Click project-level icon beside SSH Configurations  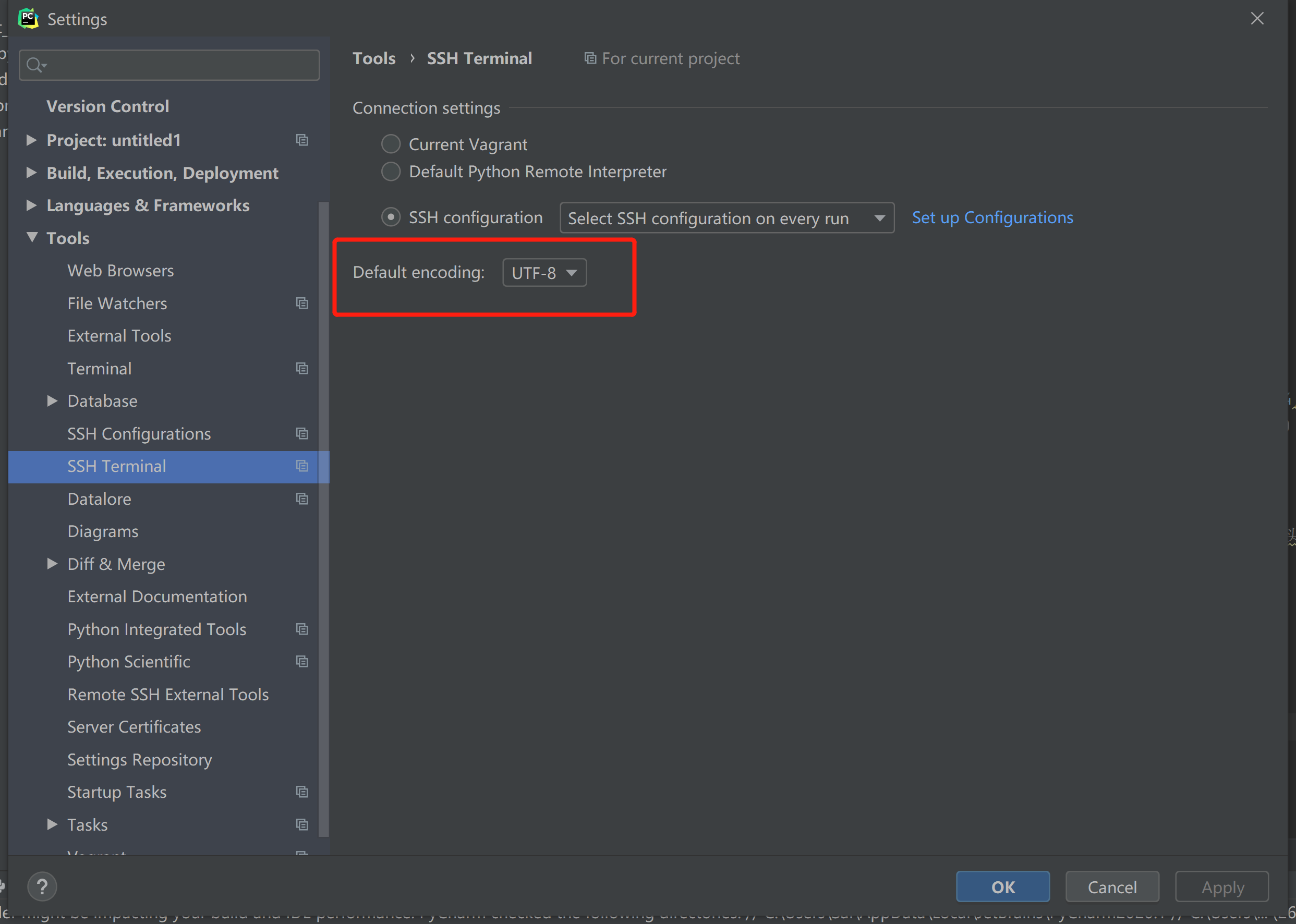tap(302, 433)
